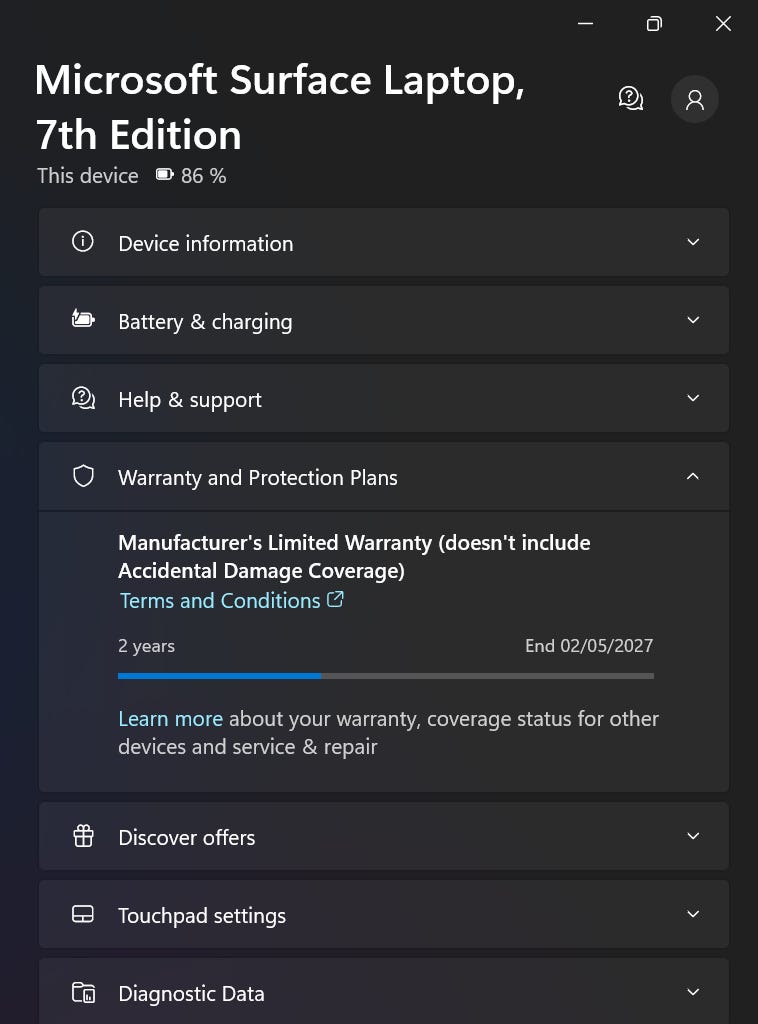Click the Help & support icon
The width and height of the screenshot is (758, 1024).
83,398
